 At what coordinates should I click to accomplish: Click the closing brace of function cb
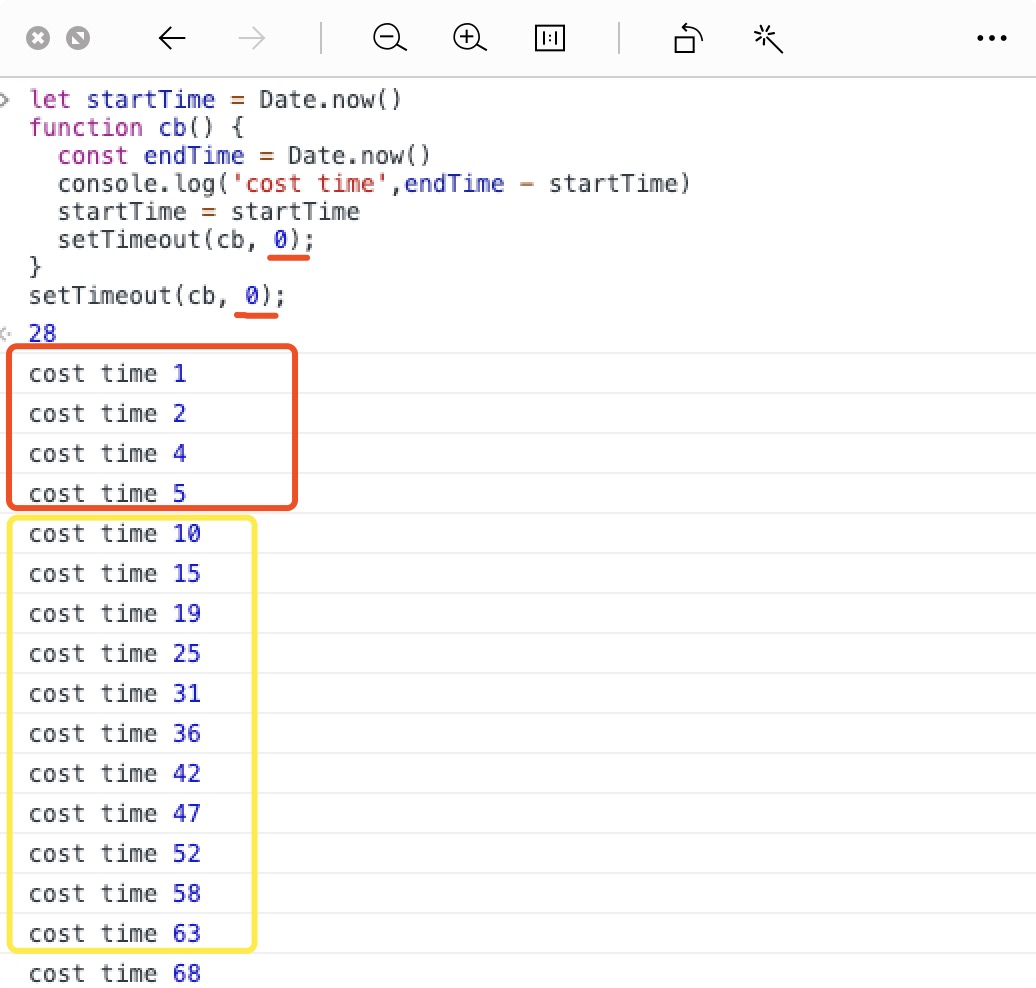pyautogui.click(x=35, y=267)
